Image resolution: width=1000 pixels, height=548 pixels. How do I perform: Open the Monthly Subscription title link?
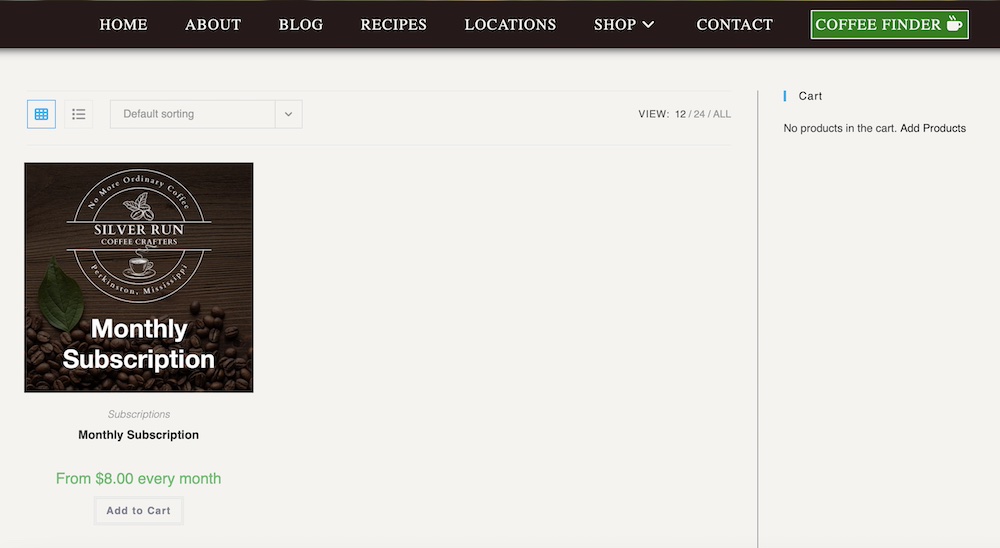tap(138, 435)
